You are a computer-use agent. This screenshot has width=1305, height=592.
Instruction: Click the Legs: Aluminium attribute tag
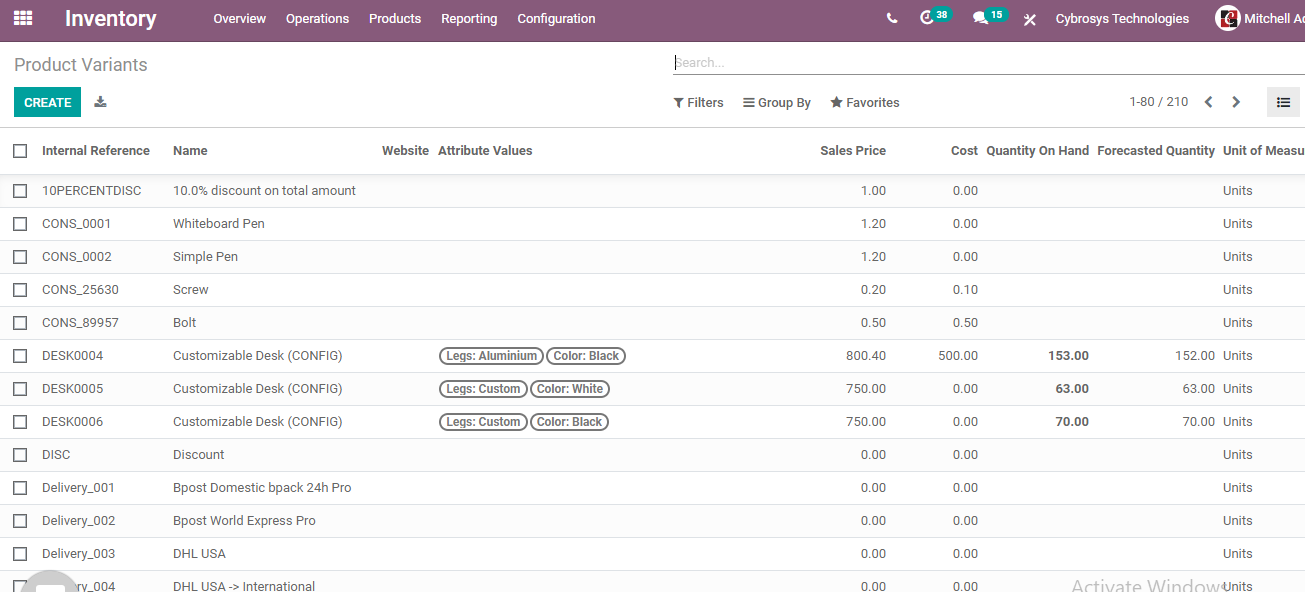[491, 356]
